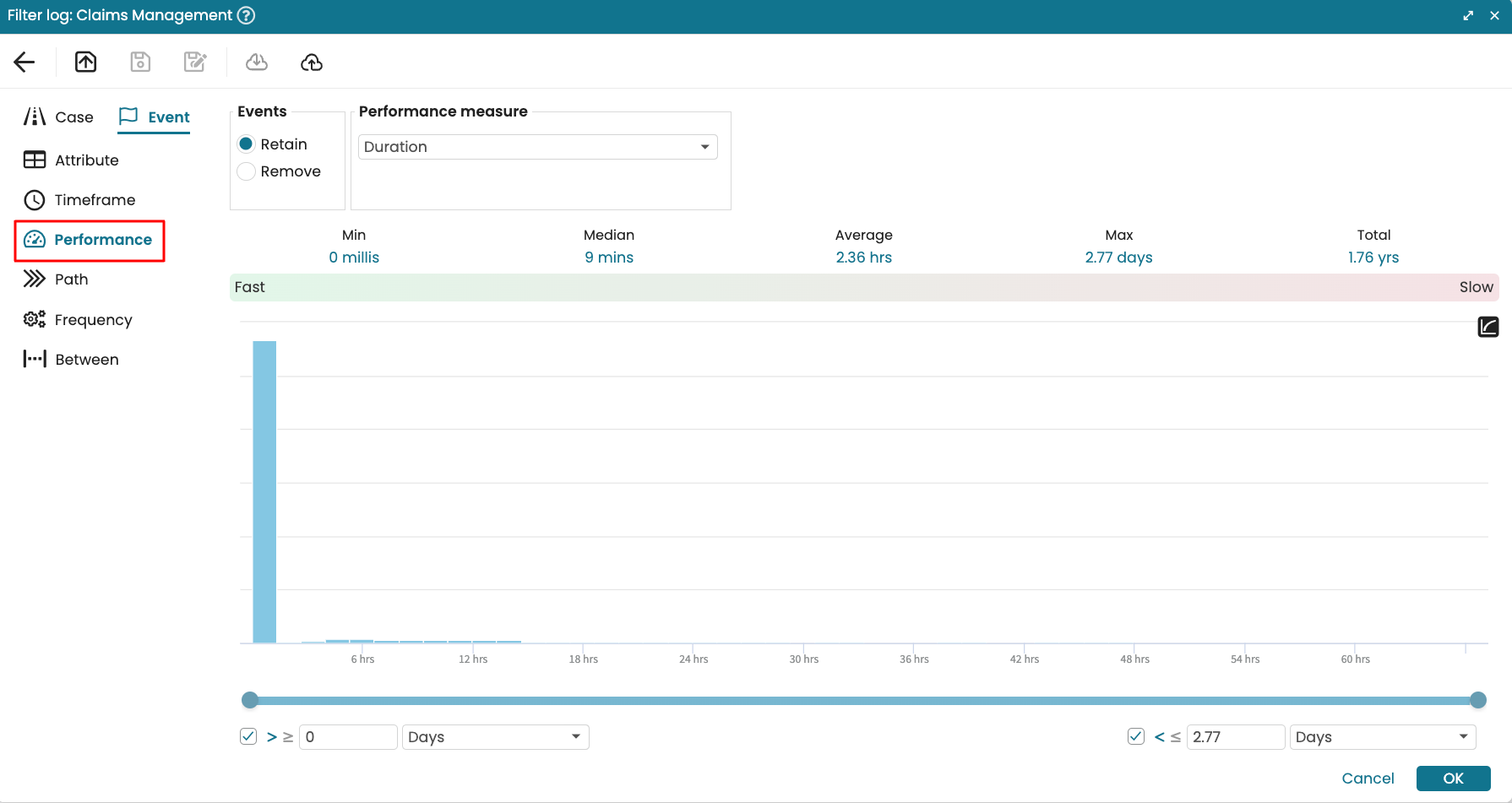This screenshot has height=803, width=1512.
Task: Toggle the chart scale icon above histogram
Action: (x=1488, y=327)
